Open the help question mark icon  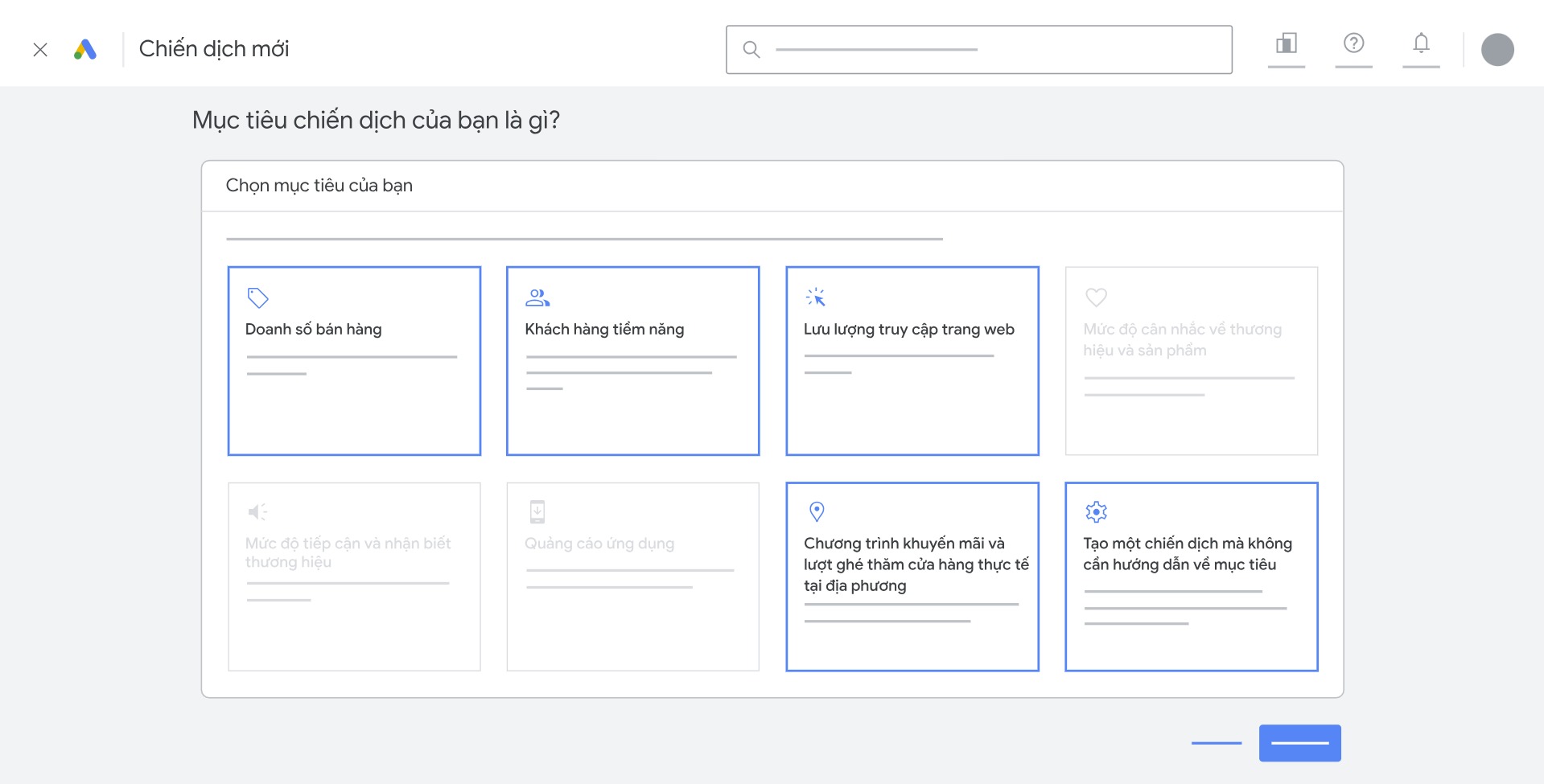click(x=1354, y=43)
